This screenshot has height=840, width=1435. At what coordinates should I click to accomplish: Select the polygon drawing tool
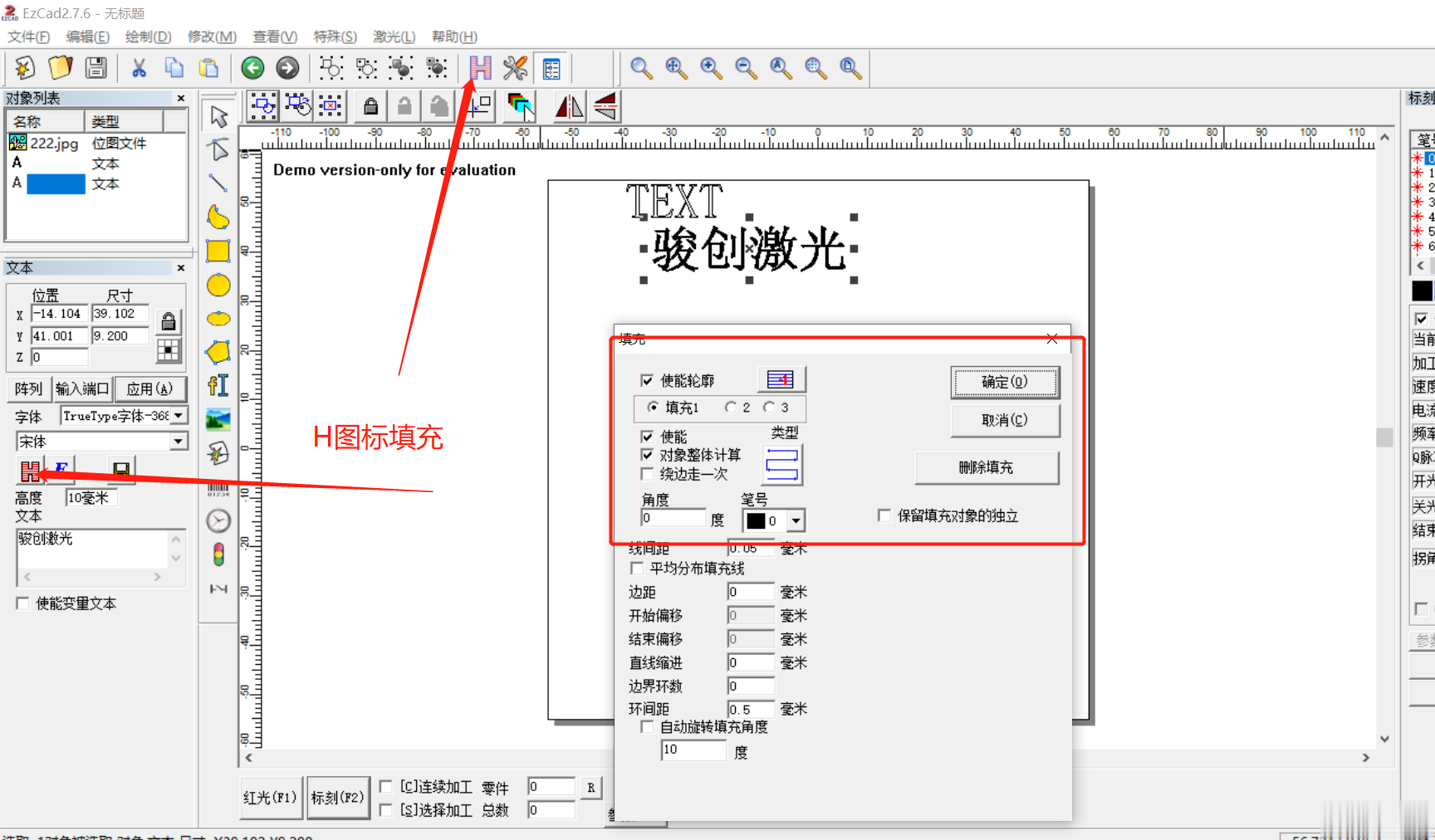pos(218,352)
